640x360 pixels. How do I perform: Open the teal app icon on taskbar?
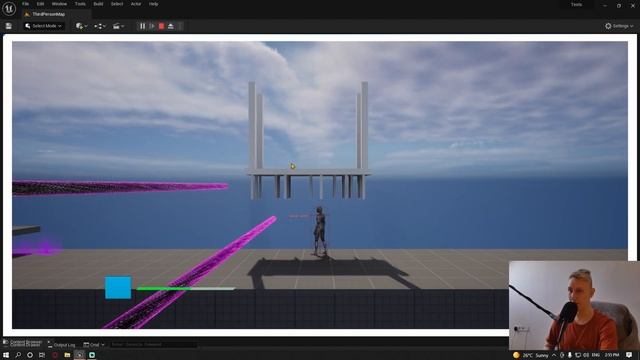coord(92,355)
